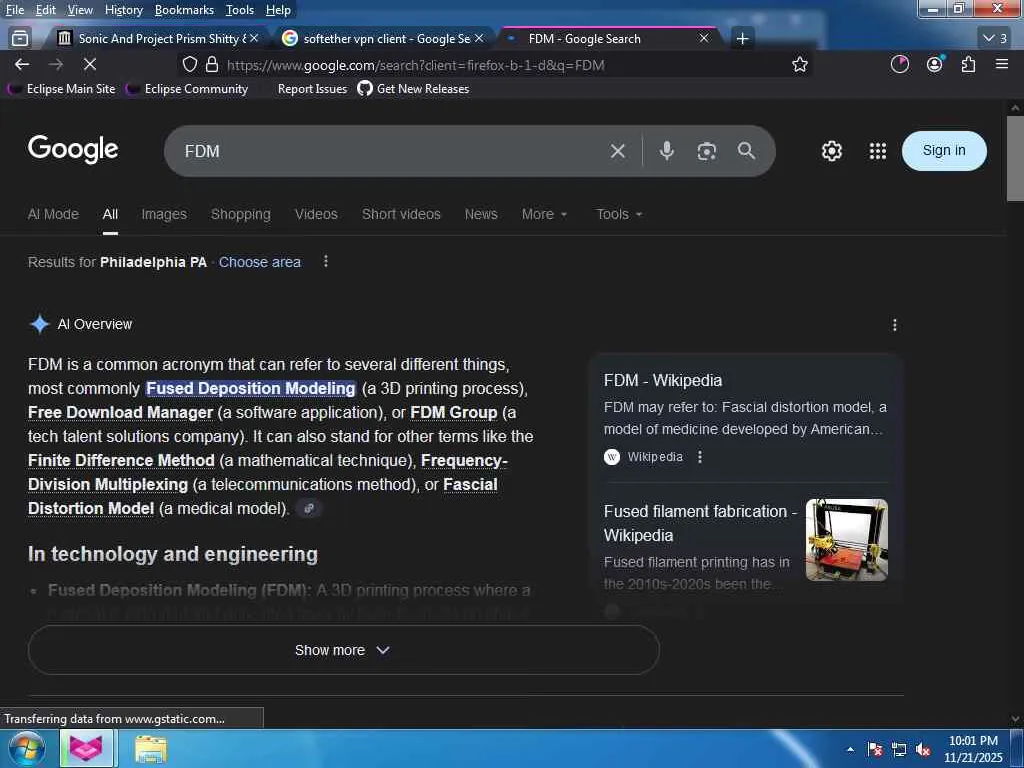The image size is (1024, 768).
Task: Open the Windows Start button
Action: (x=26, y=748)
